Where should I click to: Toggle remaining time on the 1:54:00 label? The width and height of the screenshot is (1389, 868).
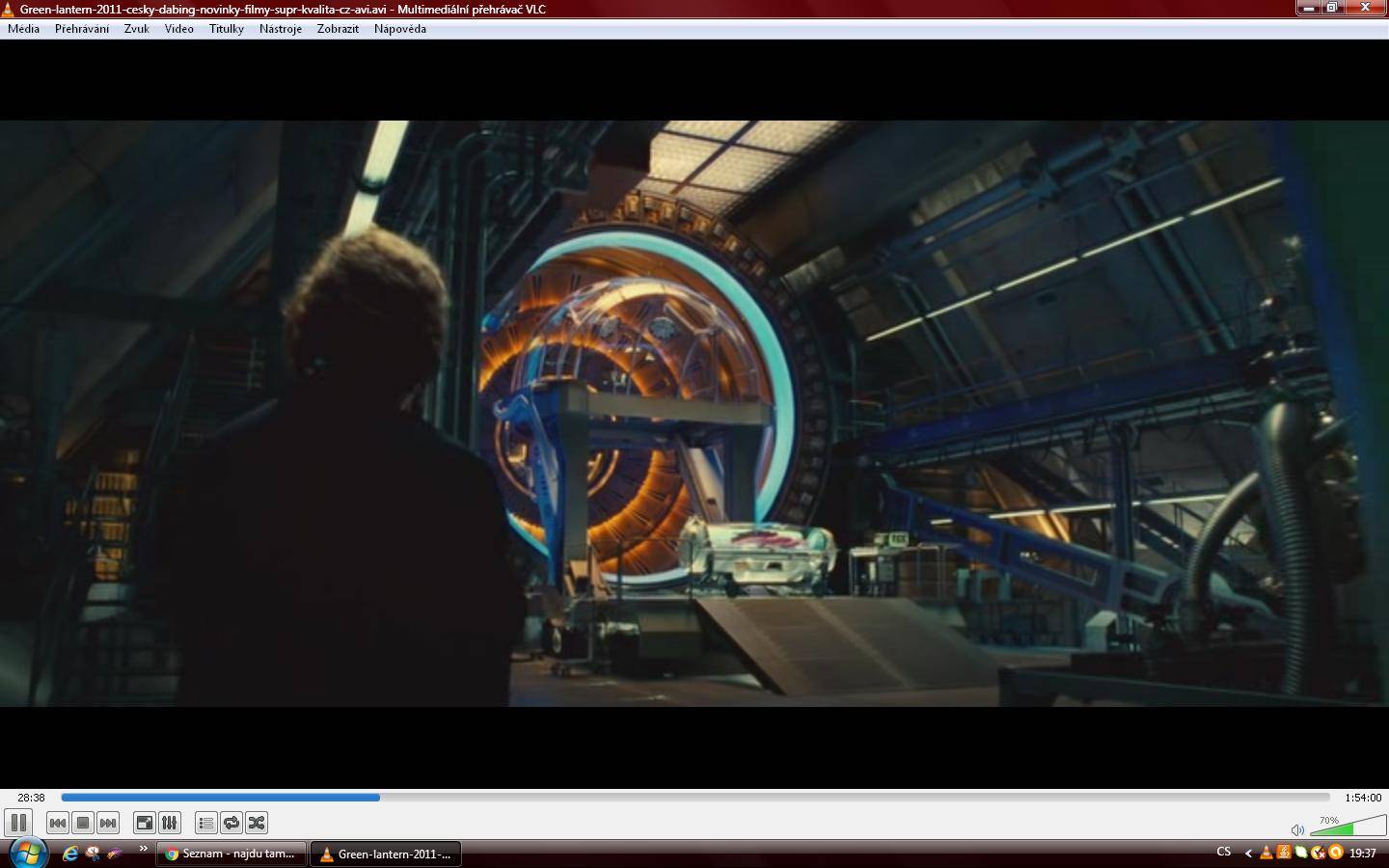tap(1363, 798)
